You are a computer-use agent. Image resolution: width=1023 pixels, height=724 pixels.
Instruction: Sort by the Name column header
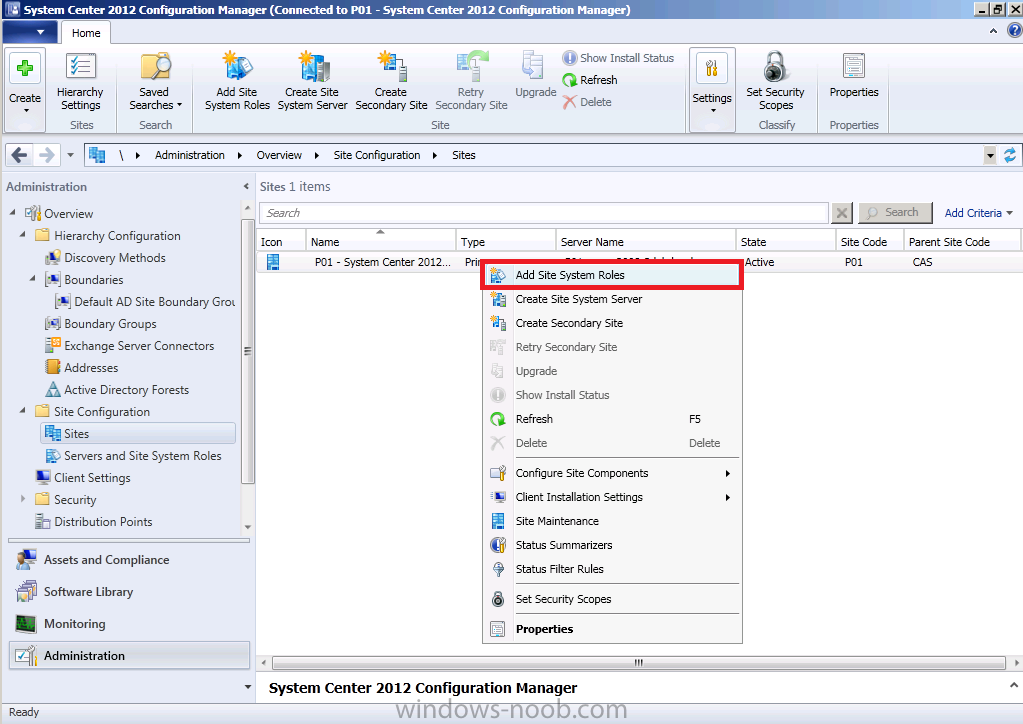[380, 241]
